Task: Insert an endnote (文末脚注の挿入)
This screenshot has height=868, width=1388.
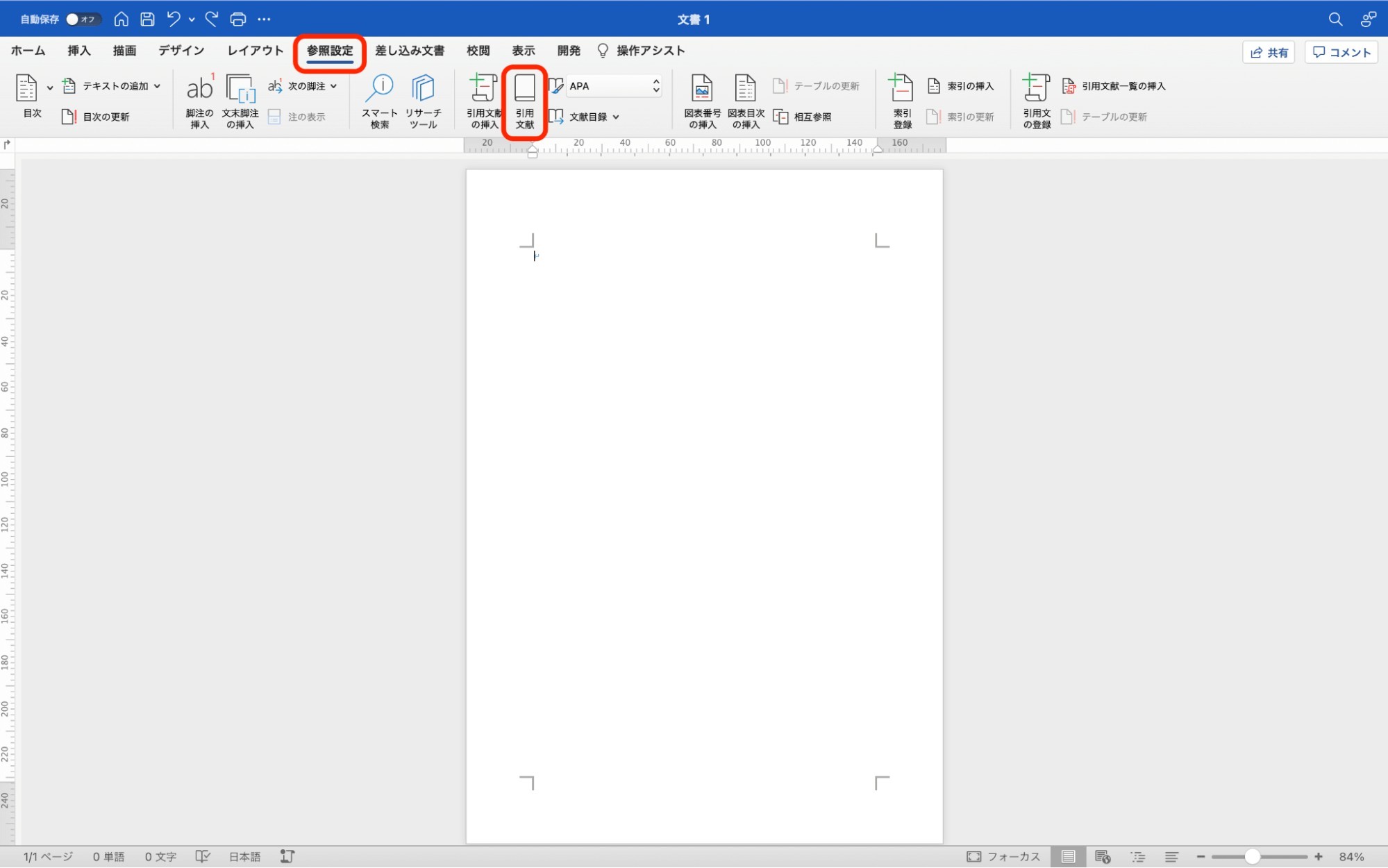Action: coord(240,101)
